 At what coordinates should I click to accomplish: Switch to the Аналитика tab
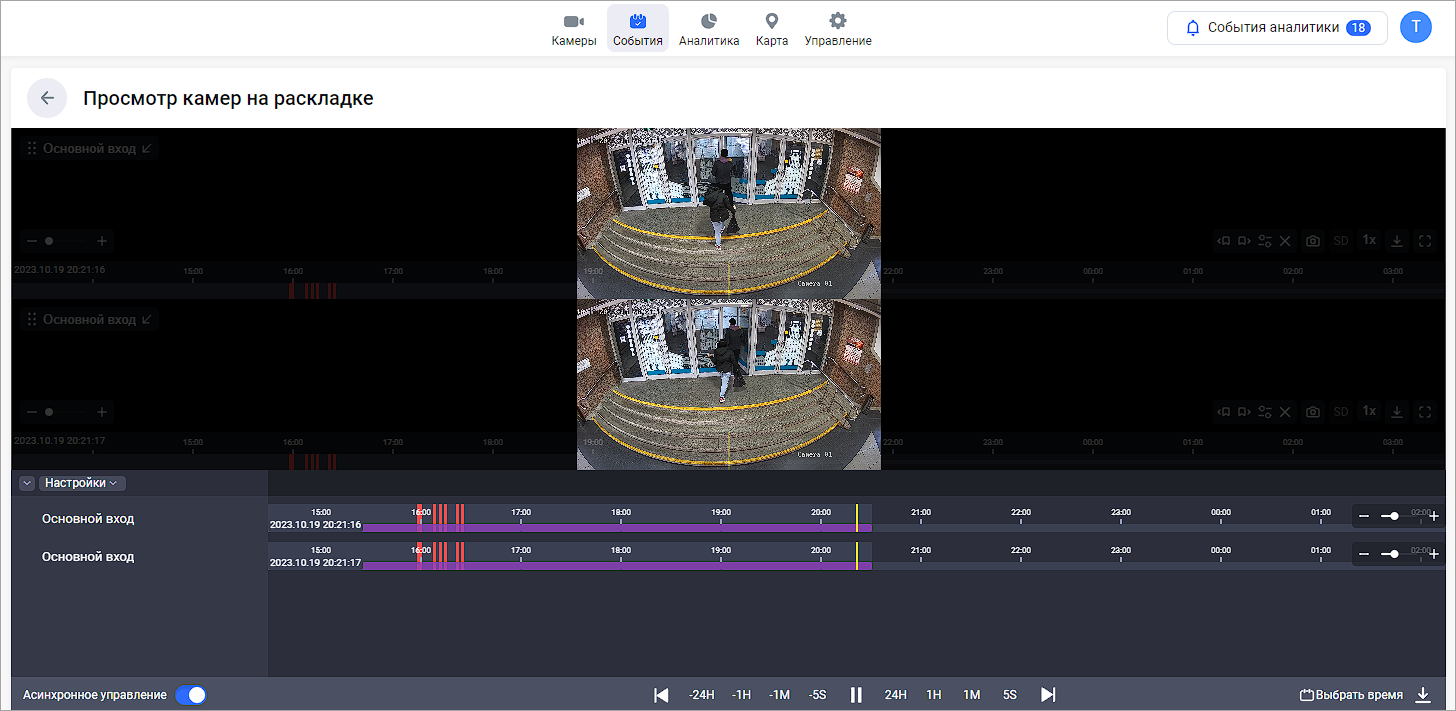[708, 30]
